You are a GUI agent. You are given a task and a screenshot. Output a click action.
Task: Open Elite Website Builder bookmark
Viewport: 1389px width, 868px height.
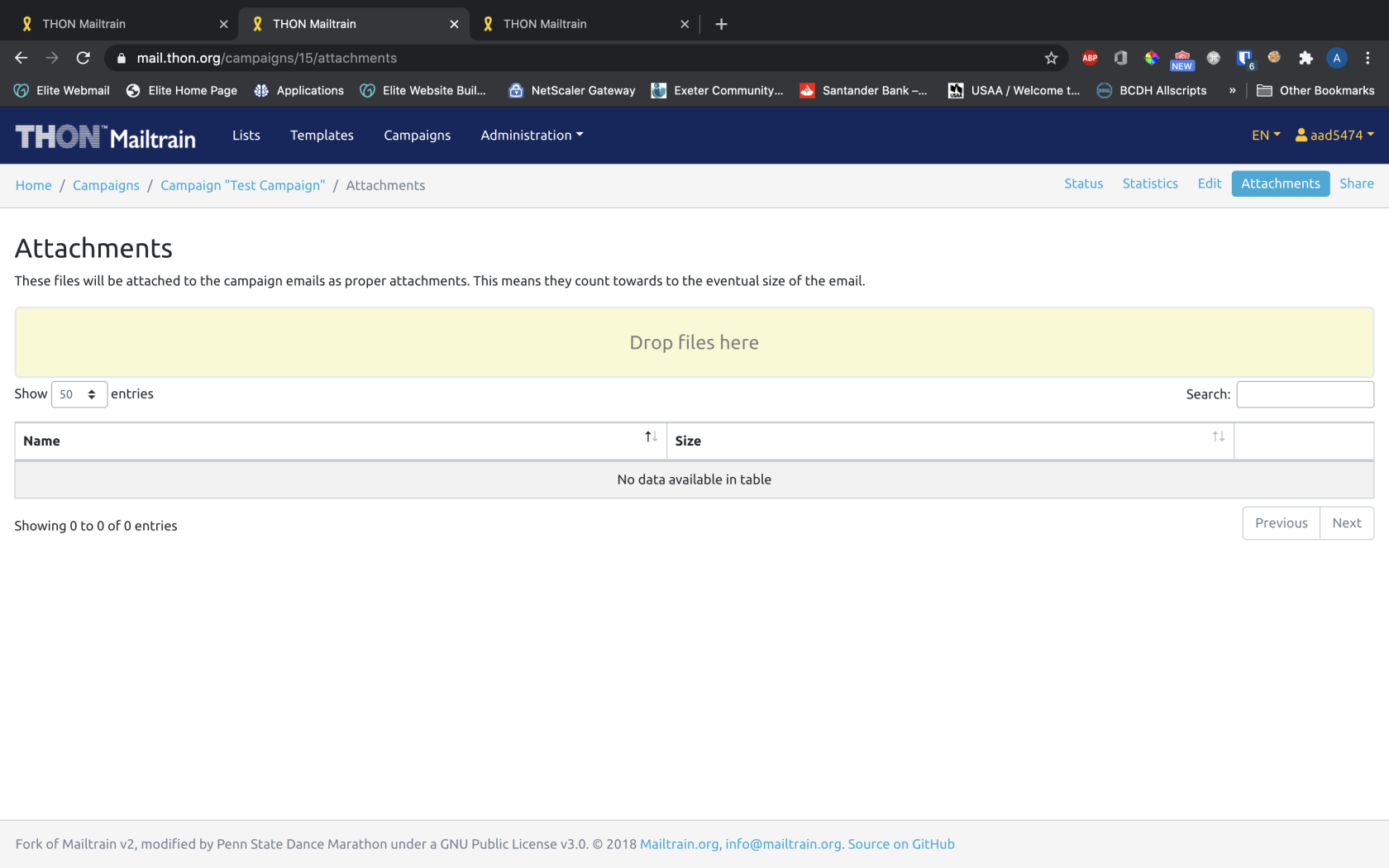[x=422, y=90]
